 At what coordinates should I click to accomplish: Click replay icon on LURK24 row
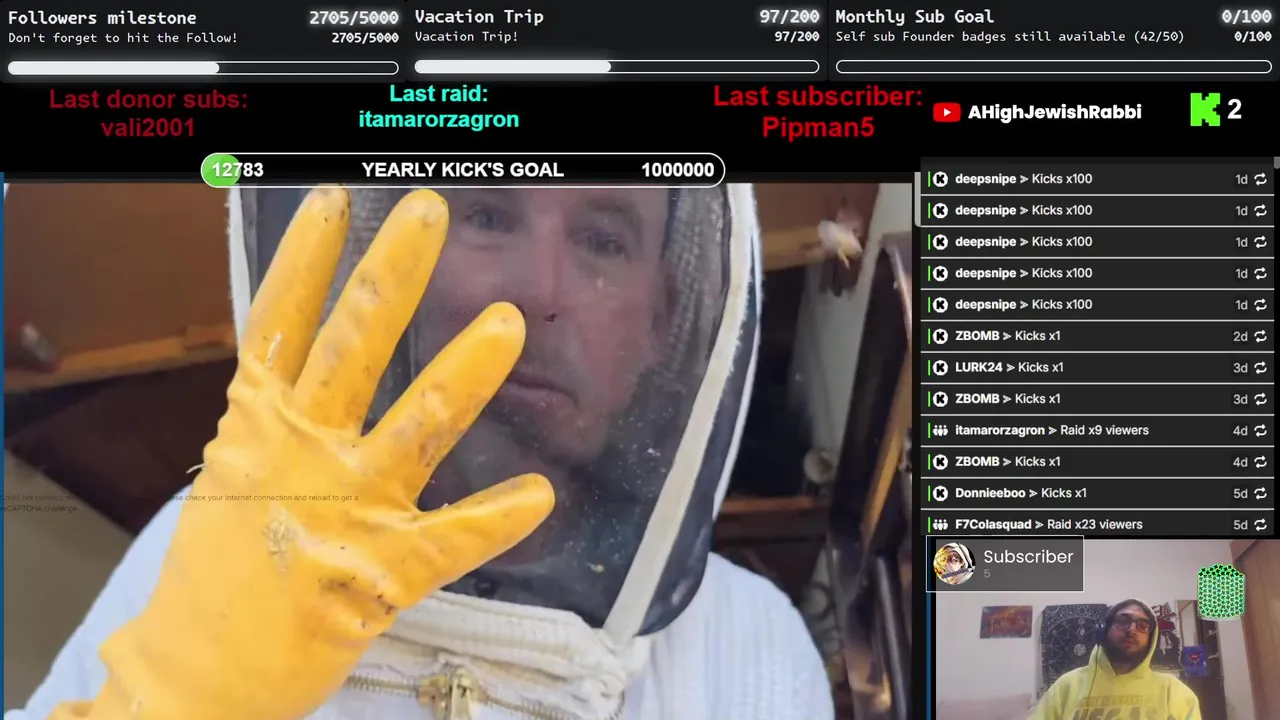(x=1260, y=367)
